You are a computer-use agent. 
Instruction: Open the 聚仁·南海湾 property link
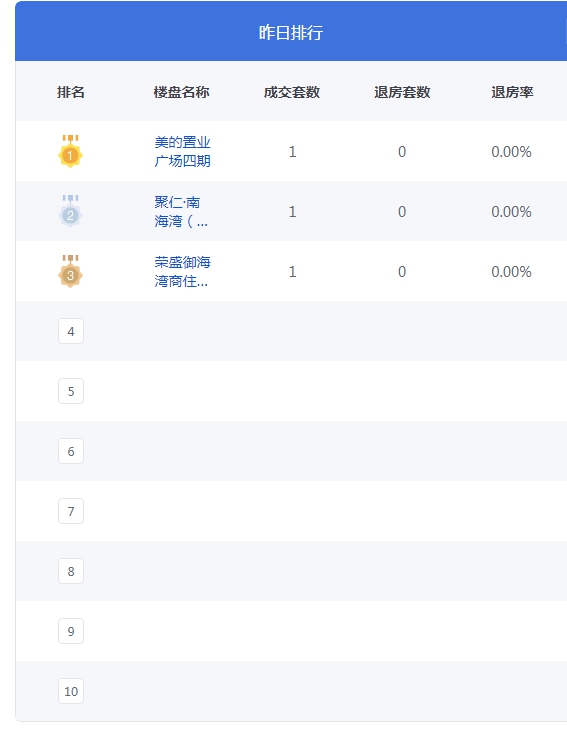pos(181,211)
